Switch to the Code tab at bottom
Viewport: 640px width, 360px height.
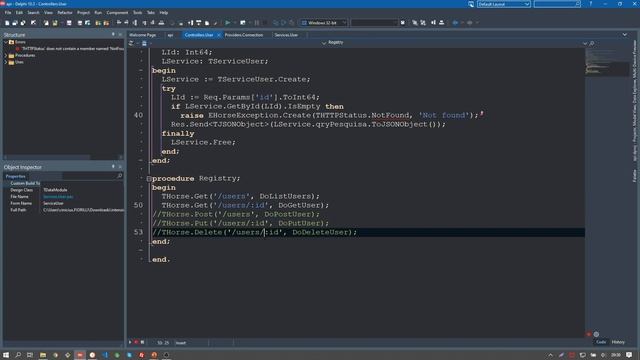[601, 342]
